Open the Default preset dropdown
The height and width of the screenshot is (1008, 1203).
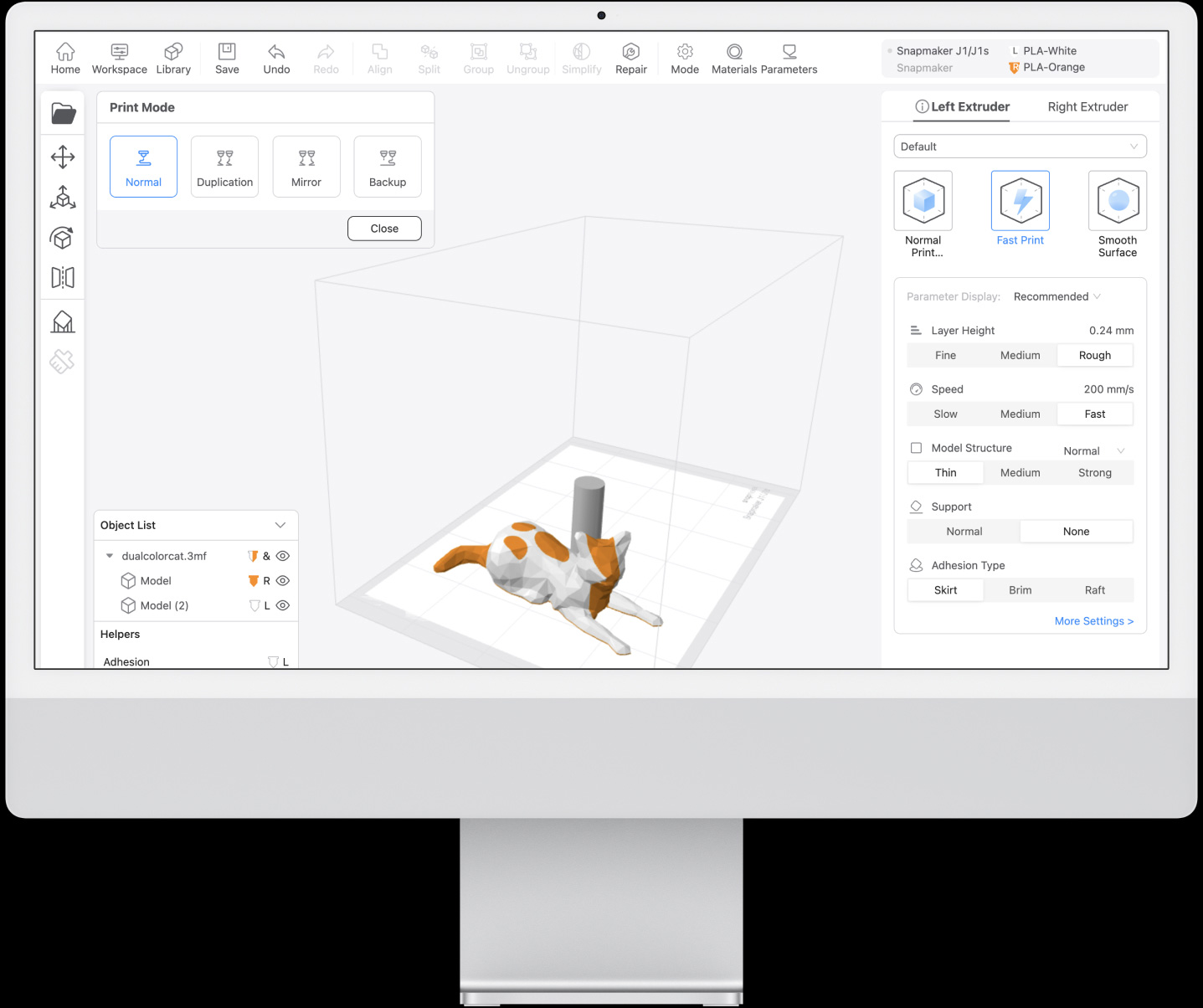tap(1020, 147)
